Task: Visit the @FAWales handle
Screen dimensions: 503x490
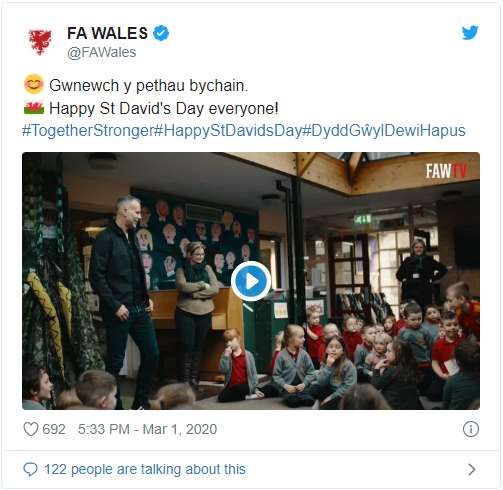Action: tap(102, 52)
